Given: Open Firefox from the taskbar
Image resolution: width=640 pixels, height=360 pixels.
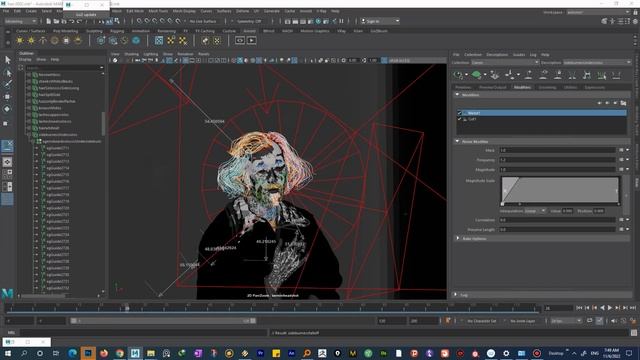Looking at the screenshot, I should tap(104, 353).
